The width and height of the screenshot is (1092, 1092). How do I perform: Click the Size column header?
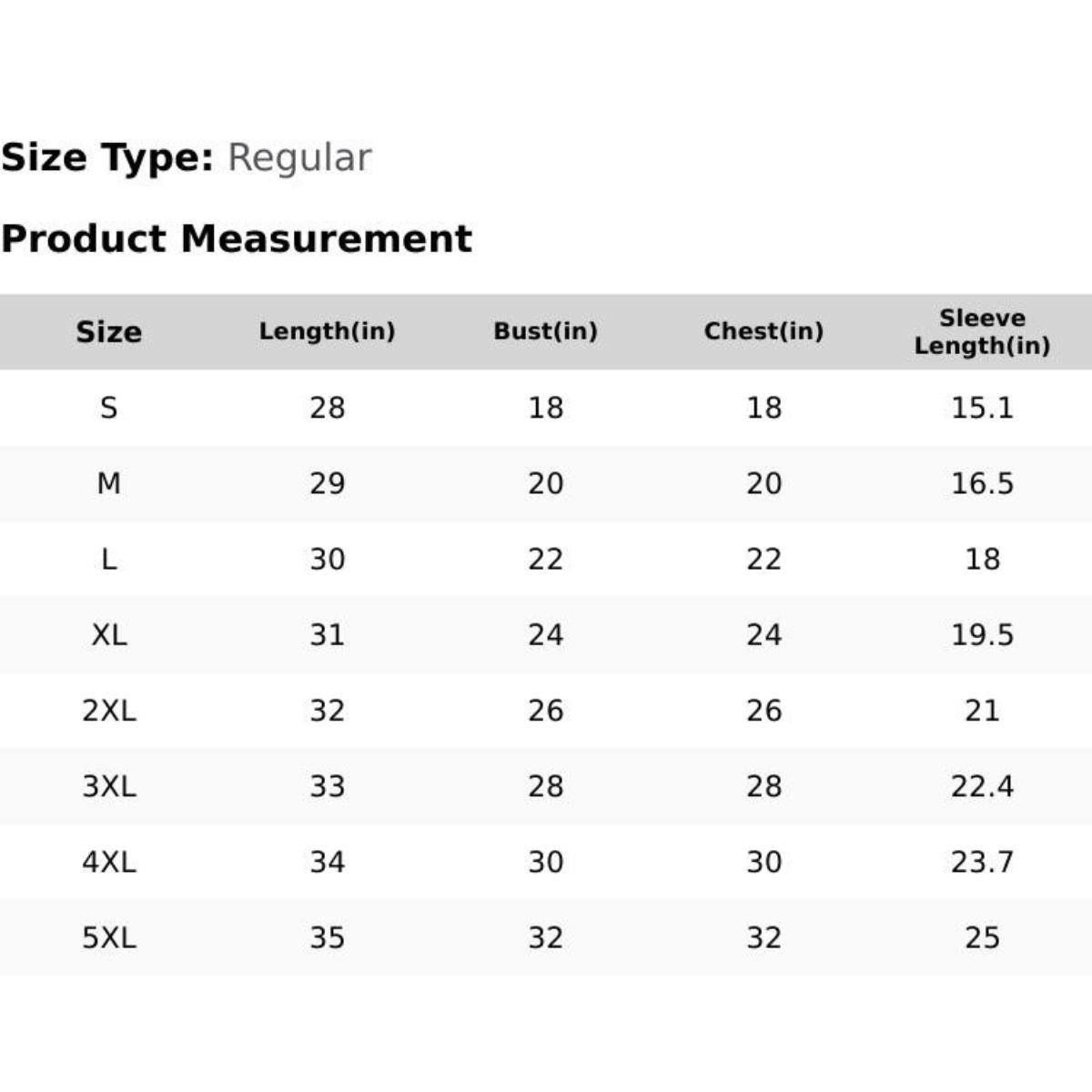108,331
